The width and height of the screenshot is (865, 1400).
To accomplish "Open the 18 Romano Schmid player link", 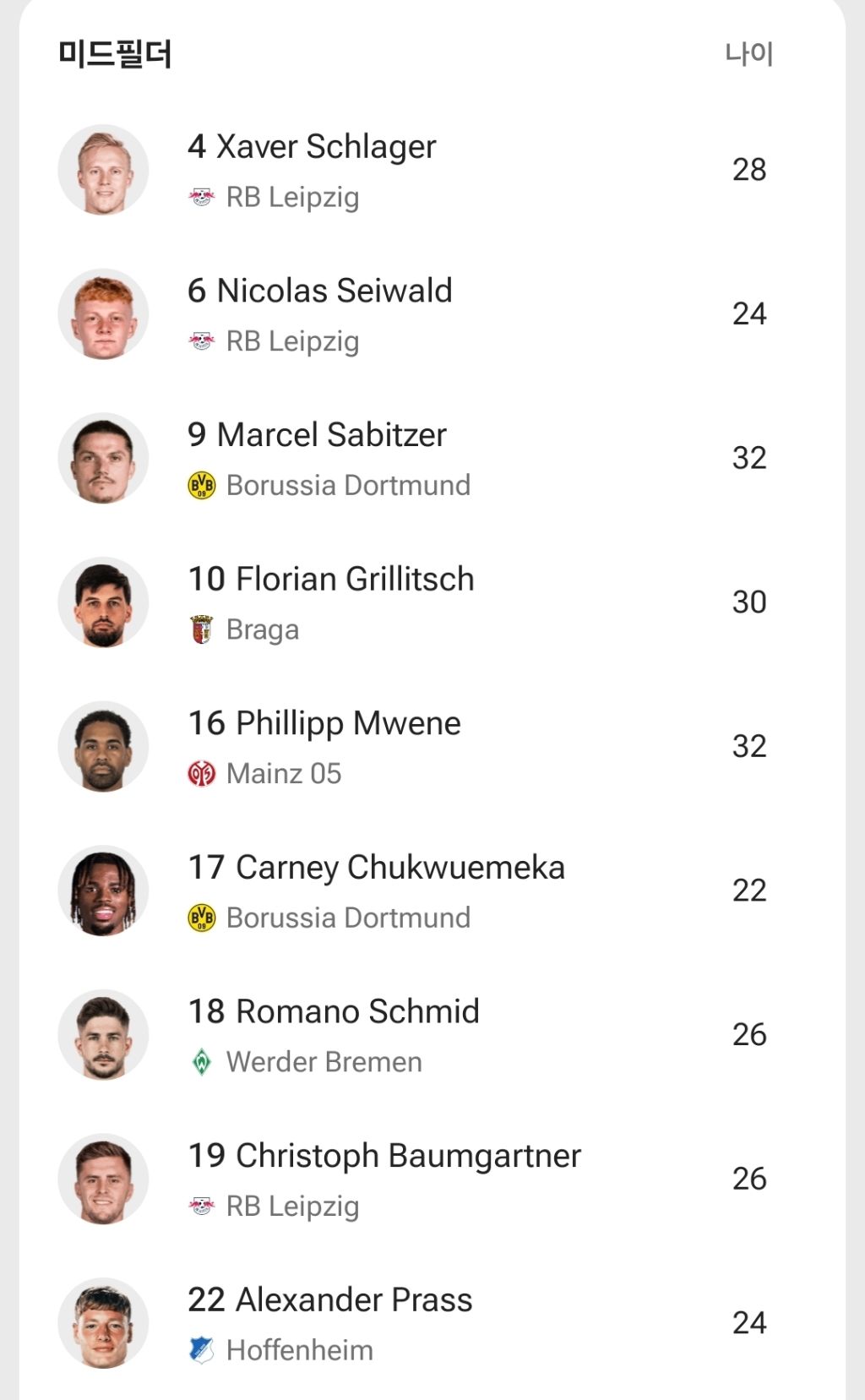I will click(333, 1011).
